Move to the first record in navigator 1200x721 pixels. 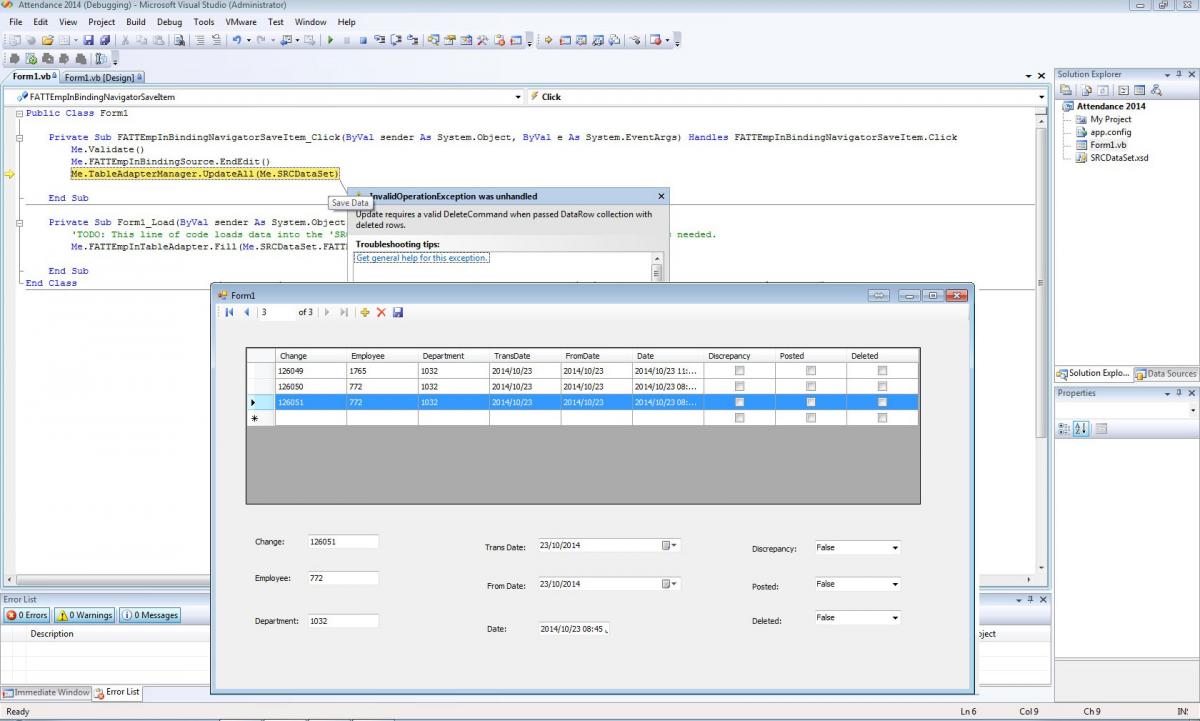pos(229,312)
